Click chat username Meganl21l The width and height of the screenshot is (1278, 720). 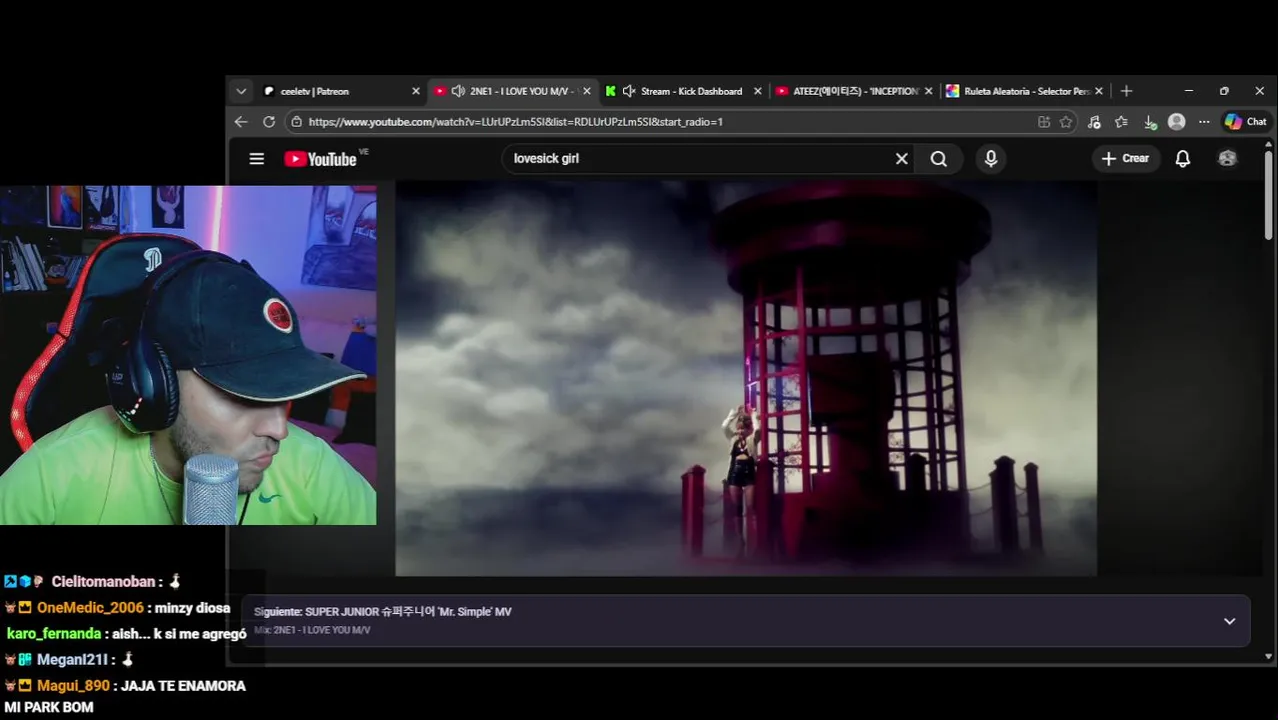(72, 660)
